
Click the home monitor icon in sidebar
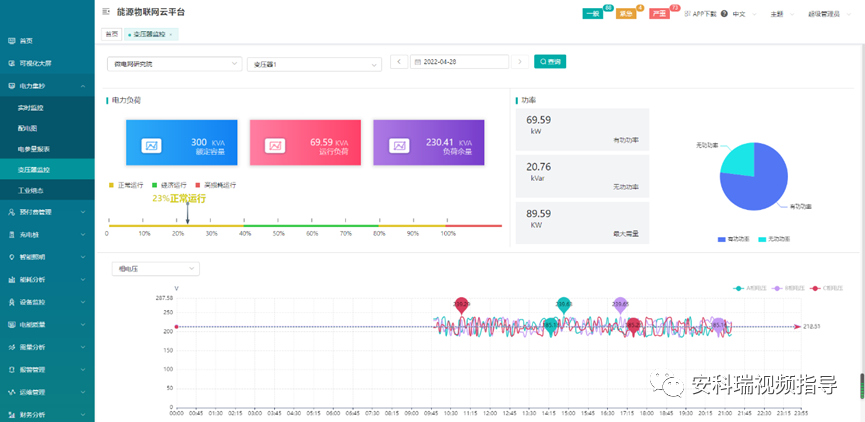coord(12,41)
